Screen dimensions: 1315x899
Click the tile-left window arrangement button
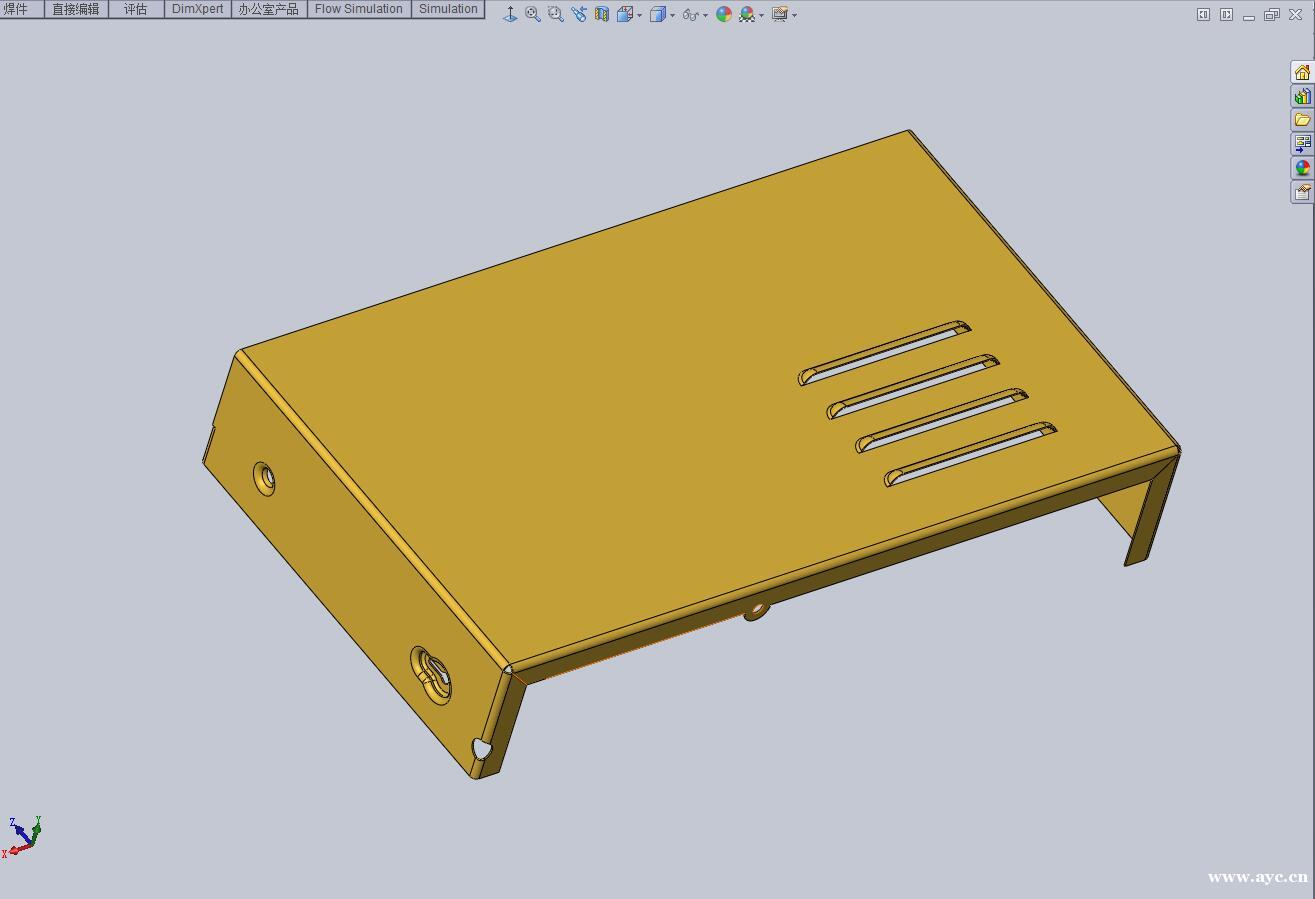pyautogui.click(x=1203, y=14)
